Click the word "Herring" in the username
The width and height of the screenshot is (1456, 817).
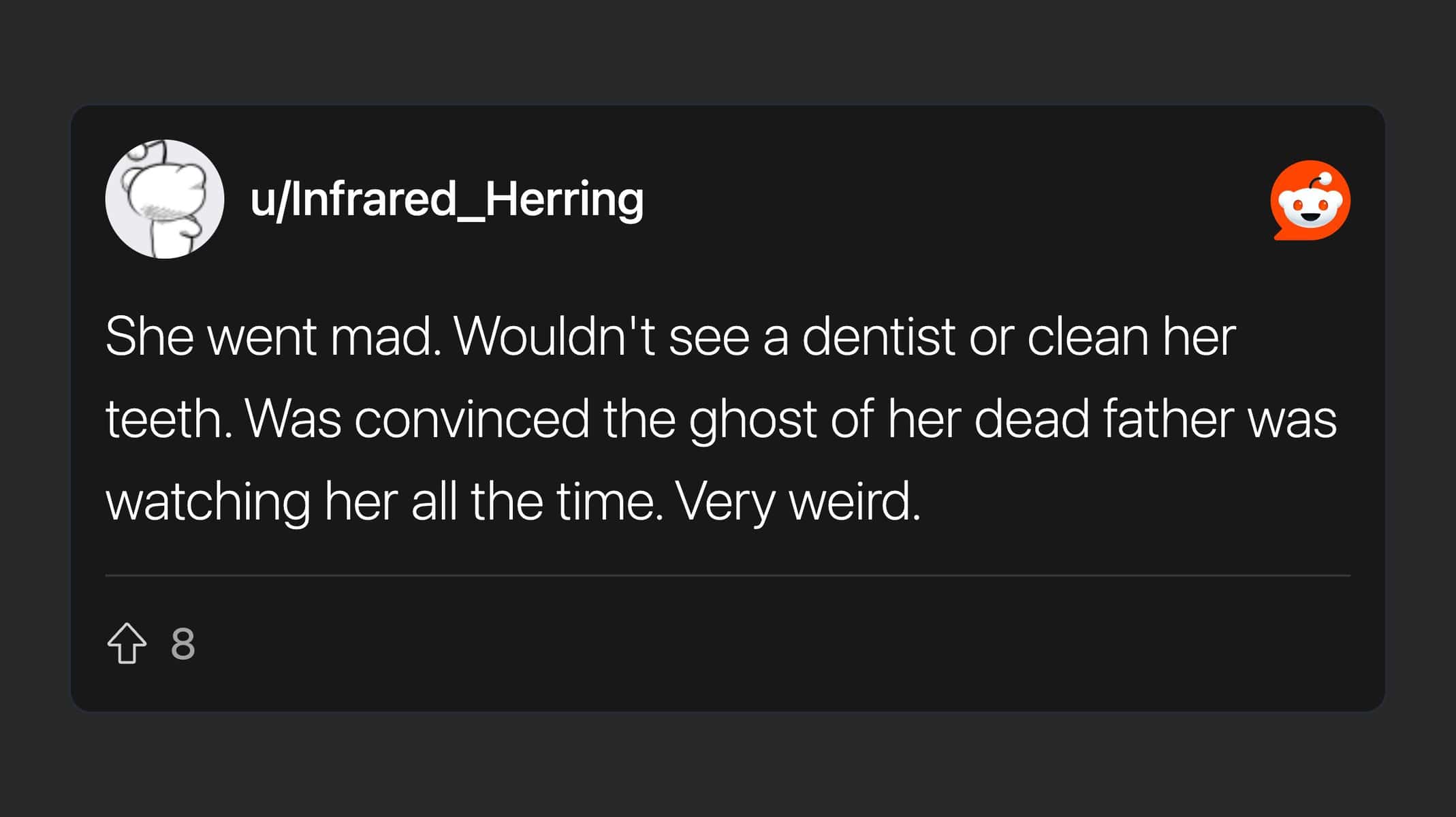click(564, 199)
